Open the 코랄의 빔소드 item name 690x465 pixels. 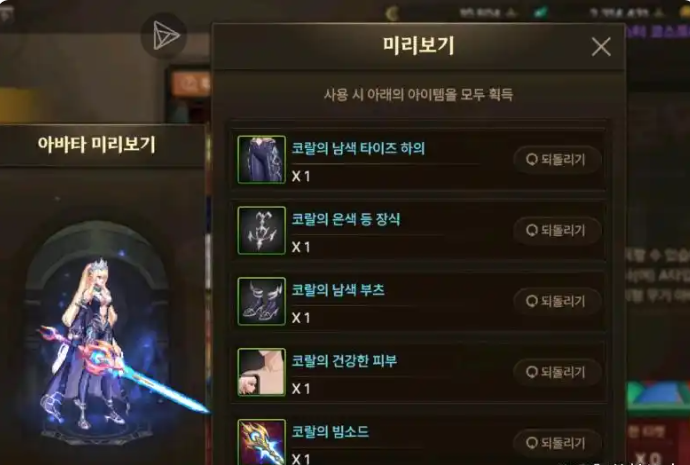(330, 432)
